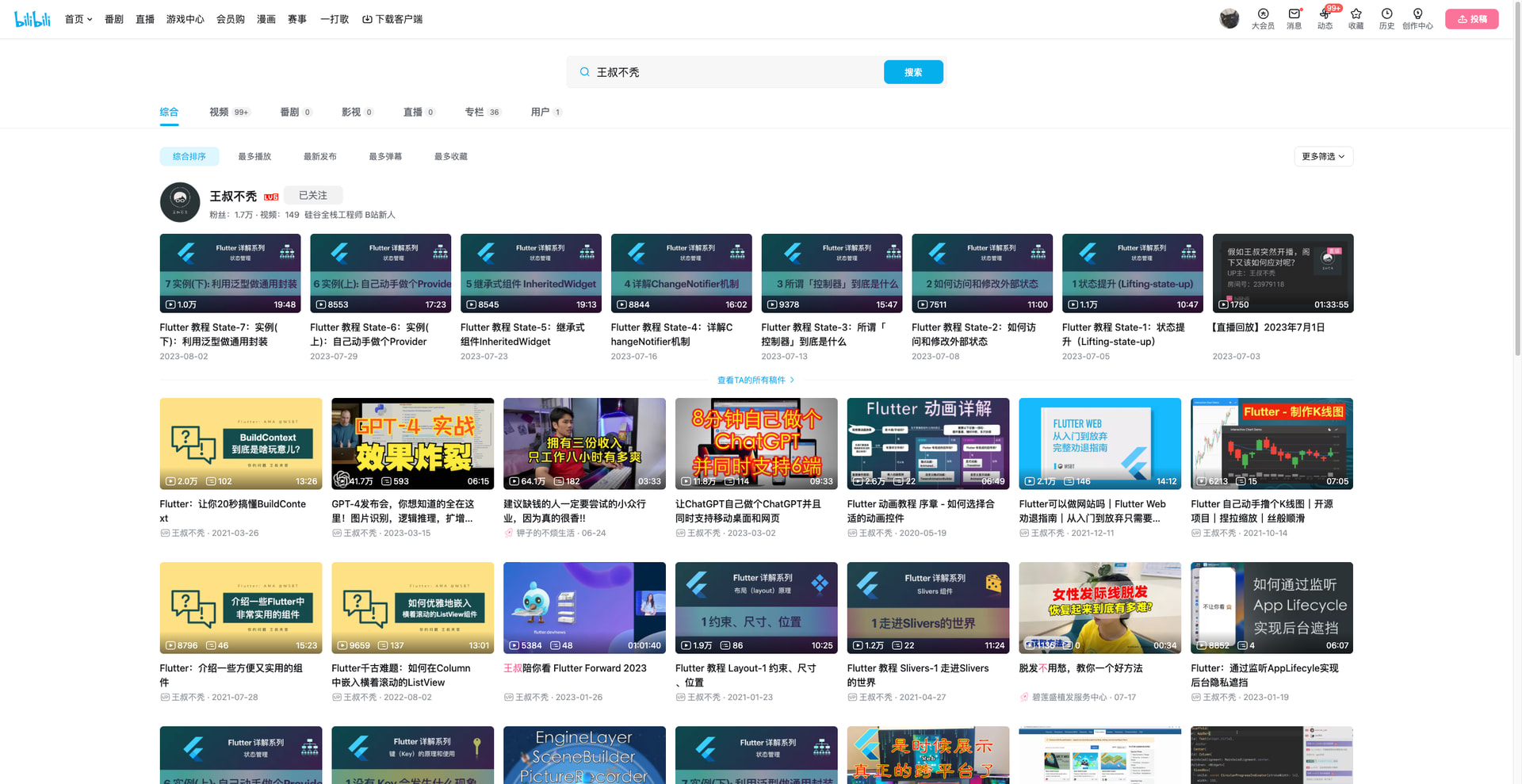This screenshot has height=784, width=1522.
Task: Open thumbnail 2 如何访问和修改外部状态
Action: point(982,273)
